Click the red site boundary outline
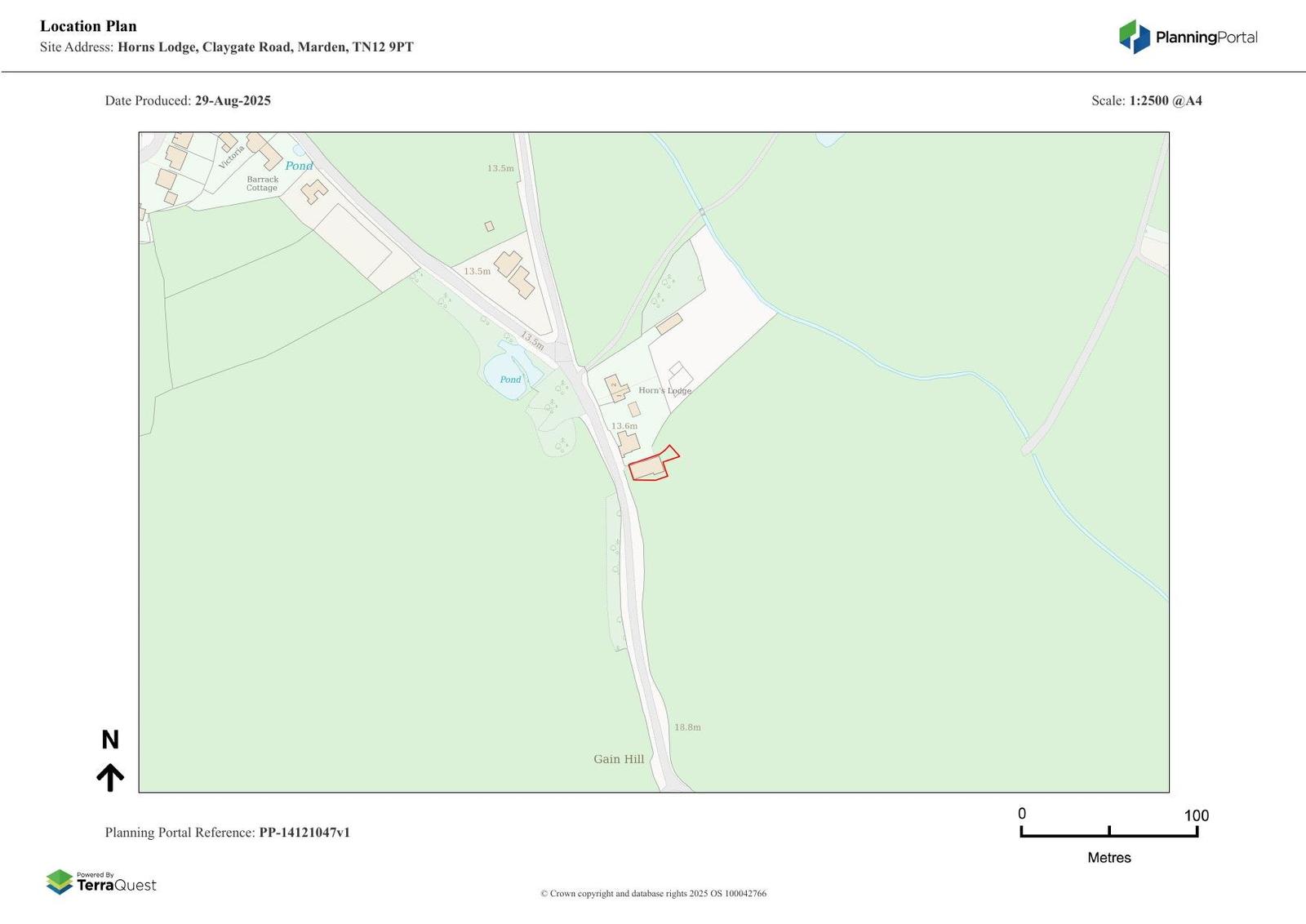1306x924 pixels. (653, 464)
